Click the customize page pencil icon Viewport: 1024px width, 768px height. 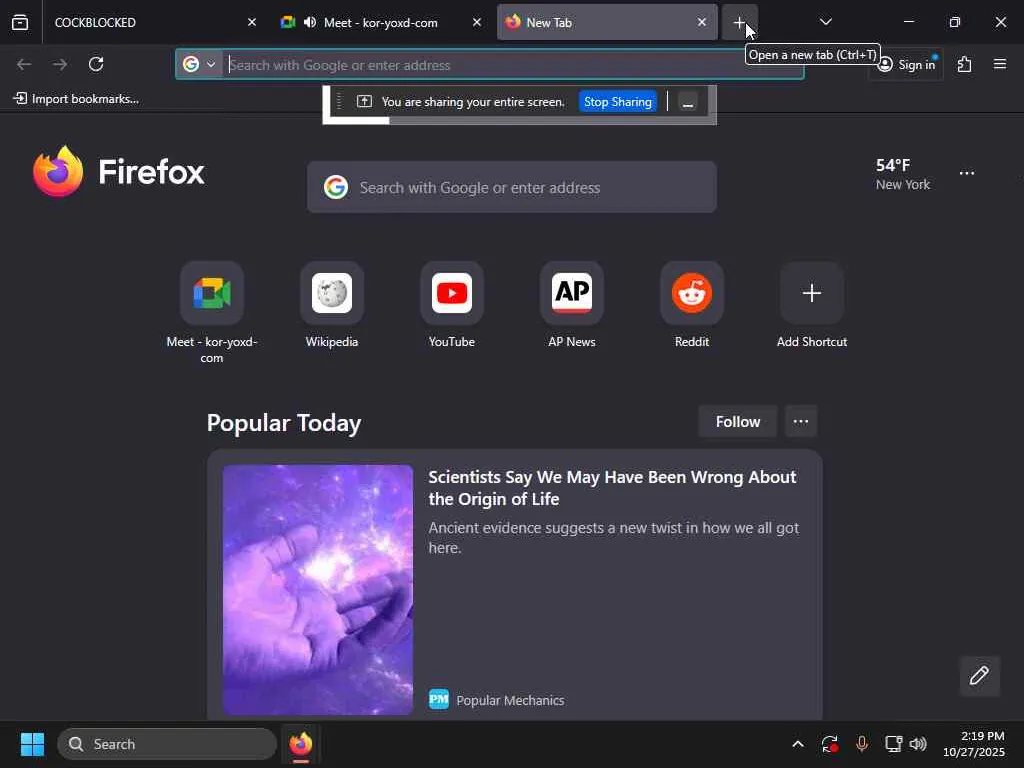pyautogui.click(x=979, y=676)
